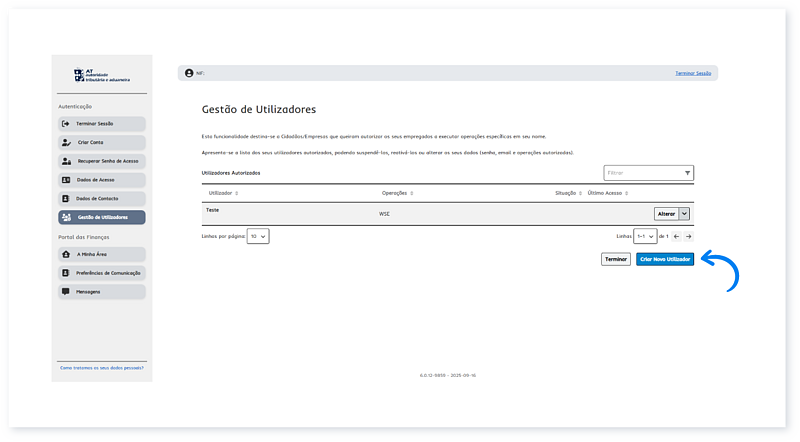
Task: Go to the next page arrow
Action: coord(688,236)
